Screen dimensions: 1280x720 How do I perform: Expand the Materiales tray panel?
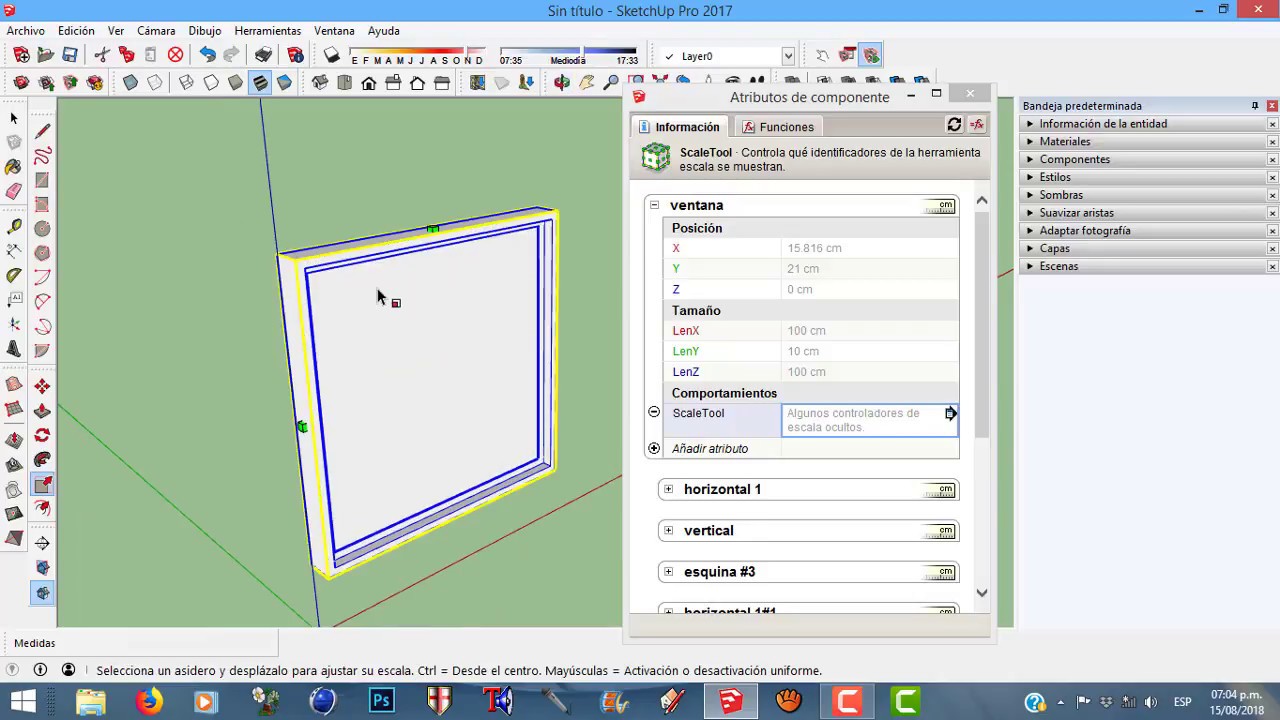pyautogui.click(x=1030, y=142)
